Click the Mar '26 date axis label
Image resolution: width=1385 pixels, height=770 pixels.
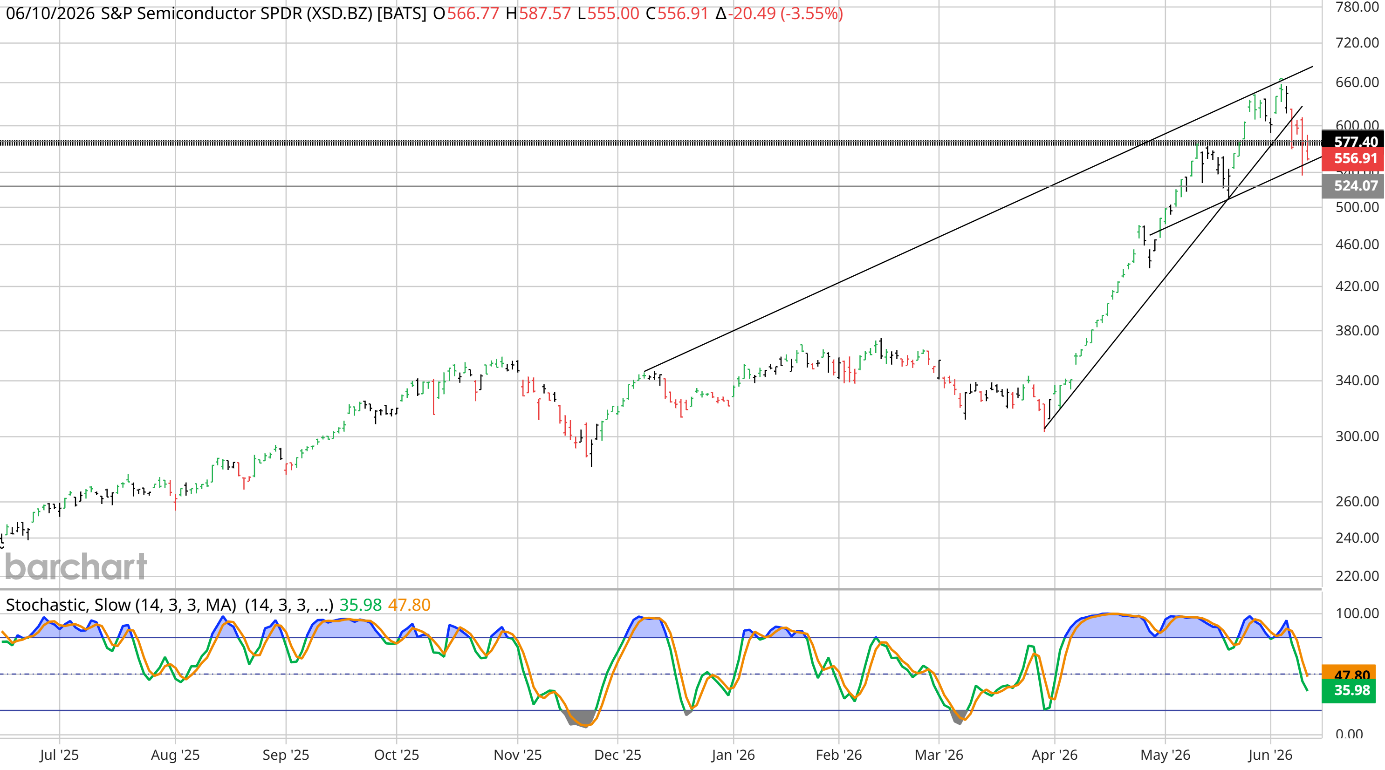pos(940,755)
